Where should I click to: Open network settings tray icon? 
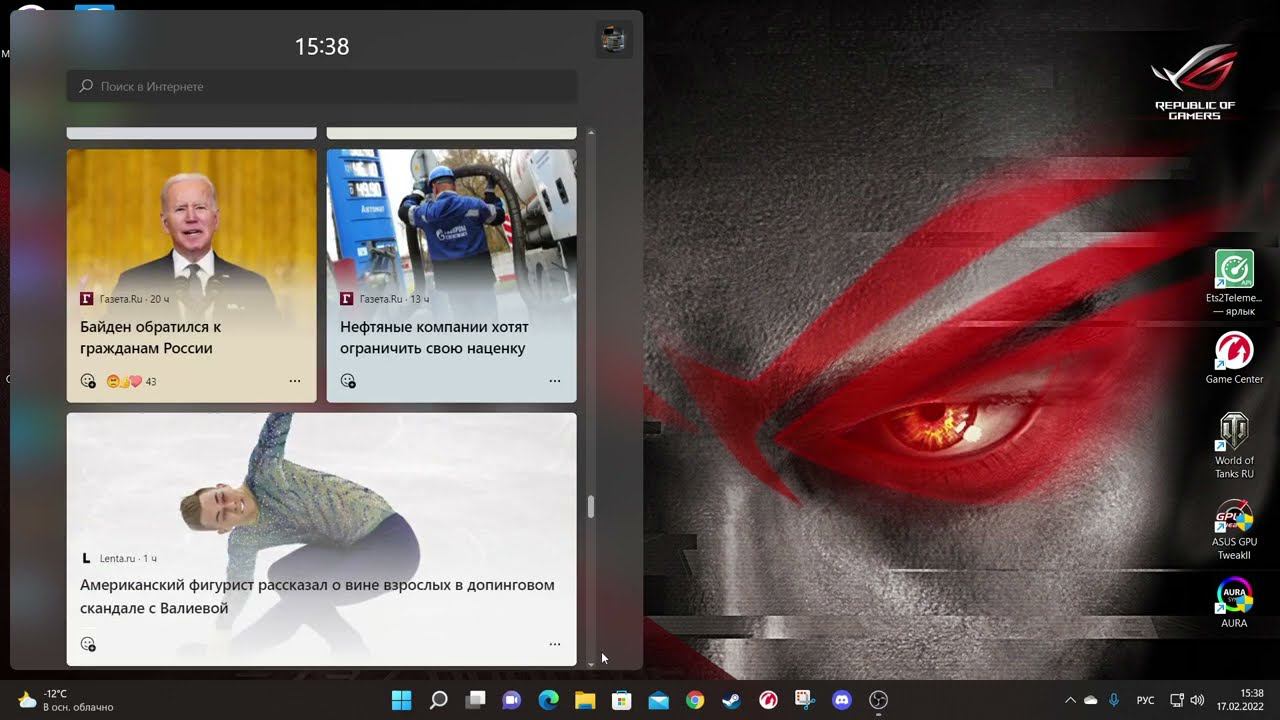click(x=1178, y=700)
